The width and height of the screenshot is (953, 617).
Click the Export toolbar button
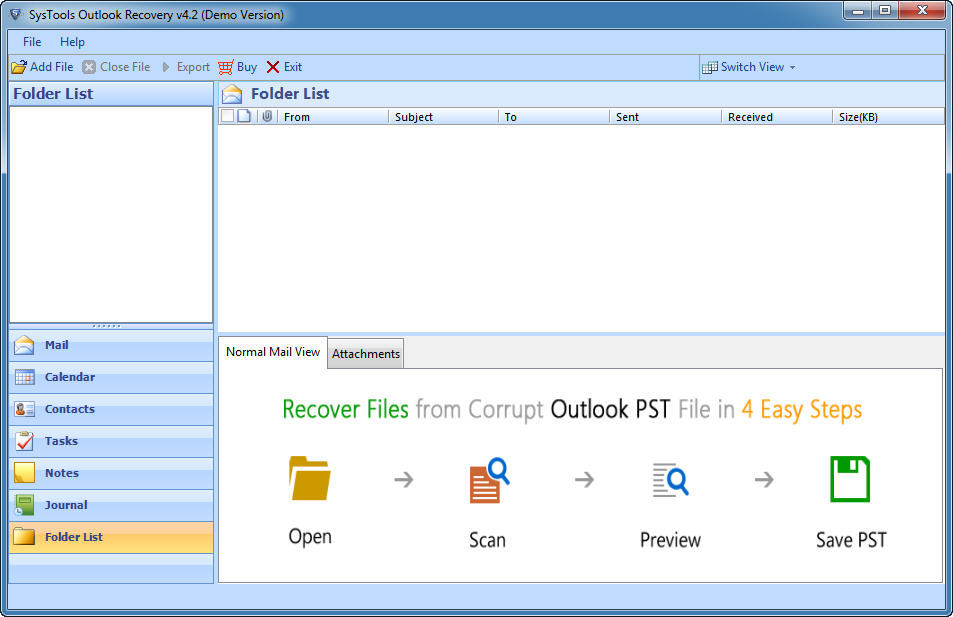click(x=186, y=67)
